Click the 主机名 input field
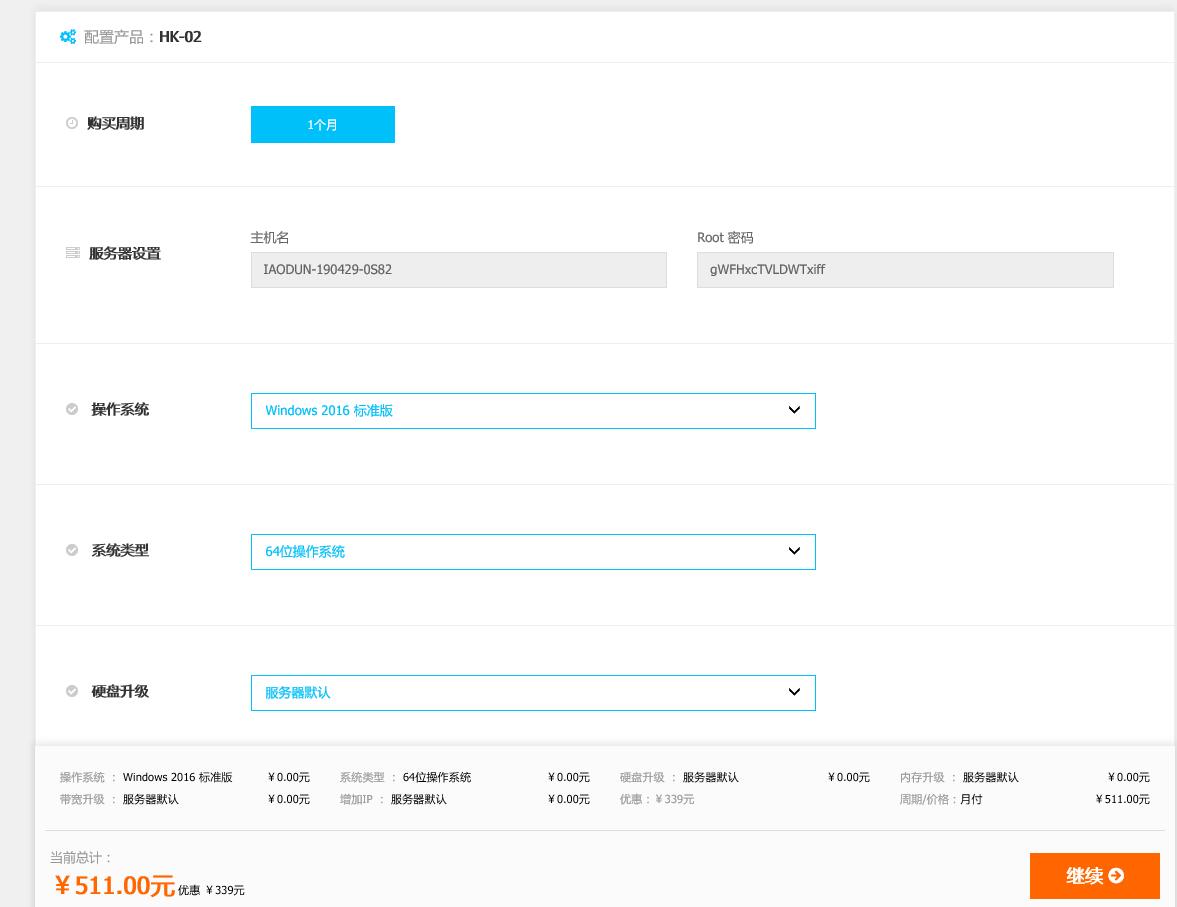Screen dimensions: 1177x907 click(458, 270)
